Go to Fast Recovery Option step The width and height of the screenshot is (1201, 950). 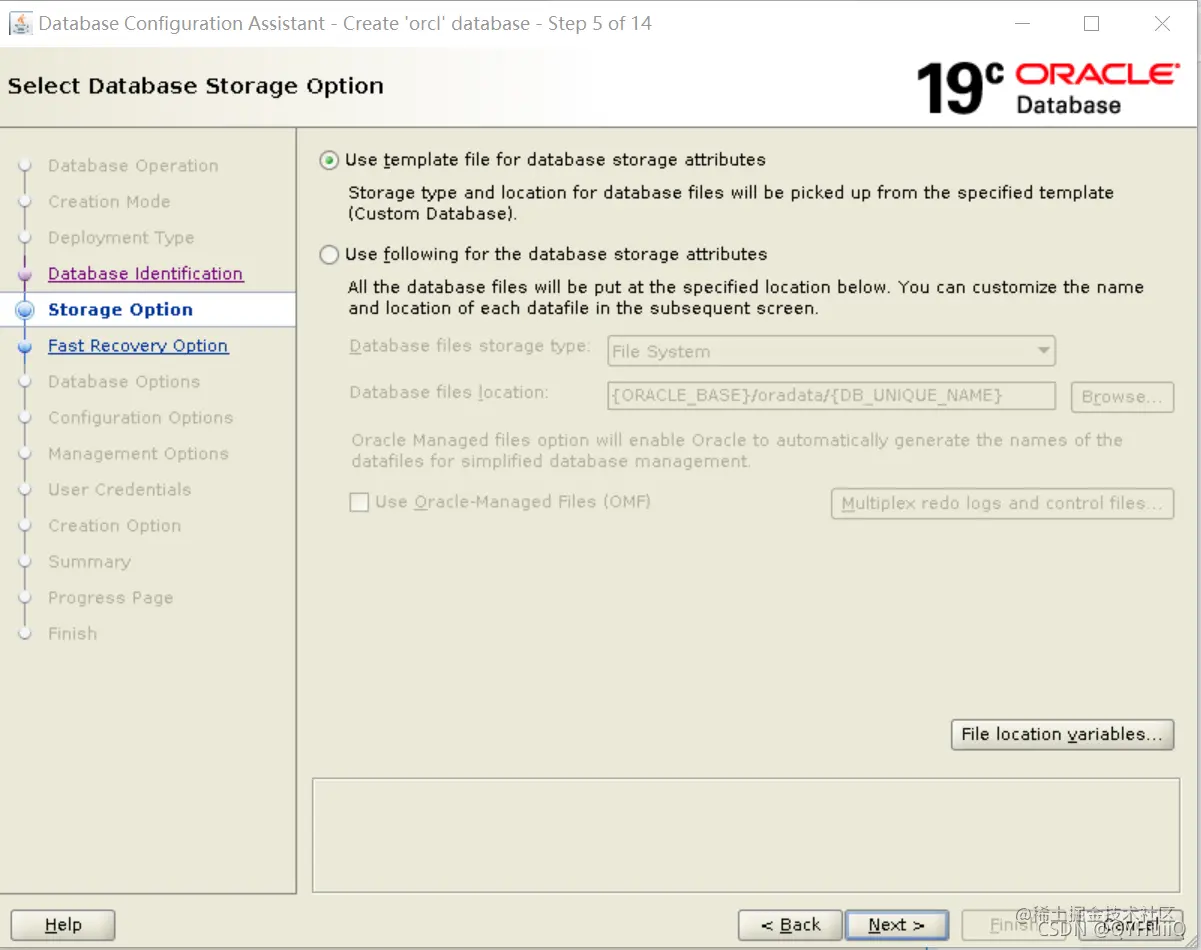(138, 345)
